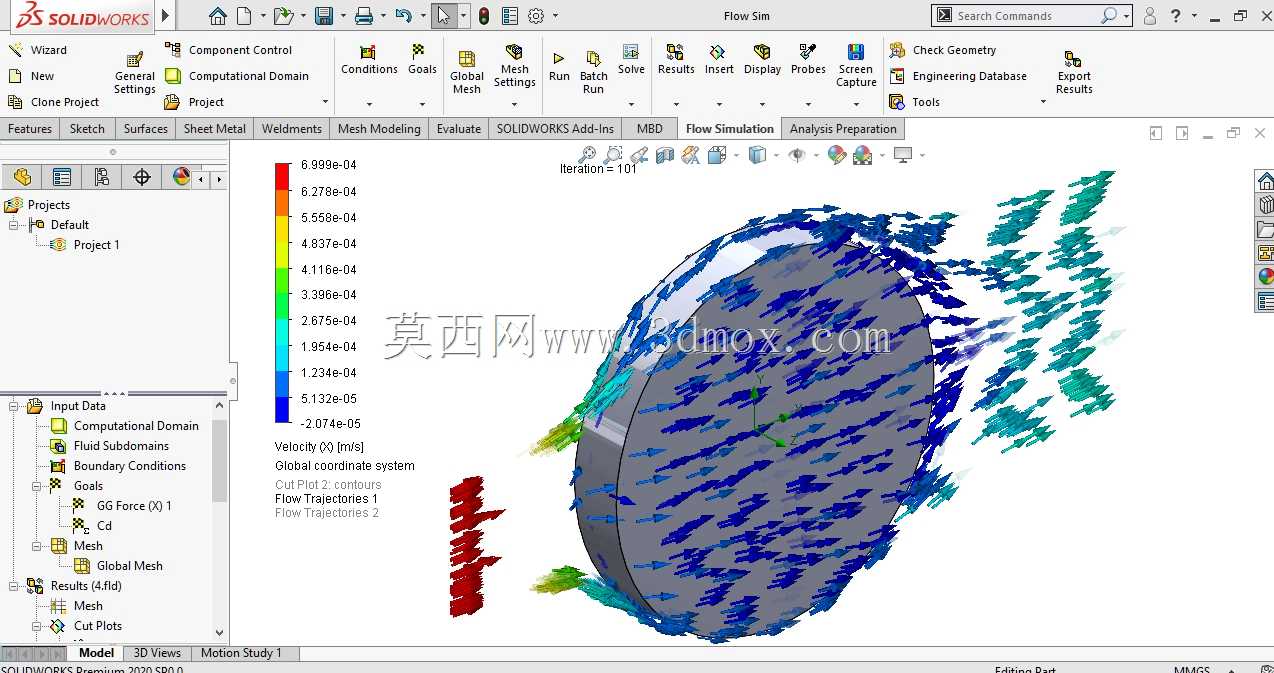Viewport: 1274px width, 673px height.
Task: Open the FeatureManager design tree tab
Action: [x=22, y=177]
